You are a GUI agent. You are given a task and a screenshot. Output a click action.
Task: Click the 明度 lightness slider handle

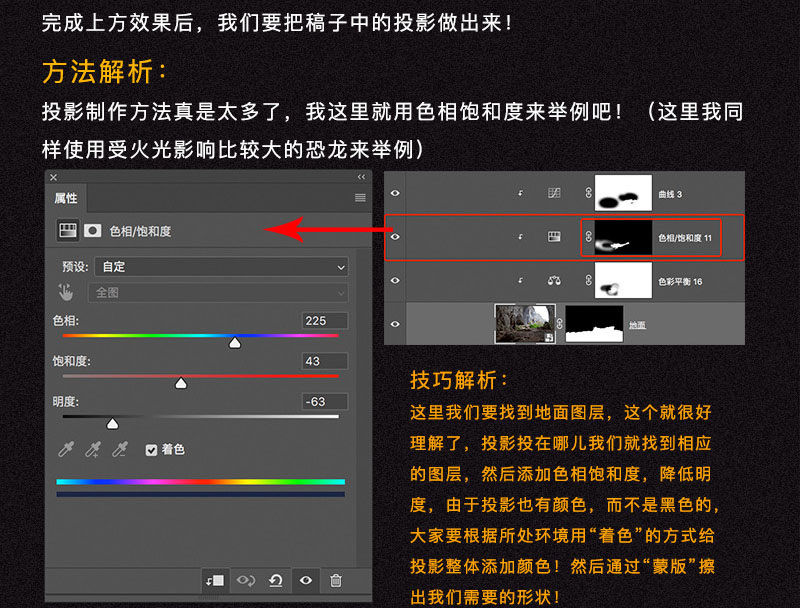112,424
